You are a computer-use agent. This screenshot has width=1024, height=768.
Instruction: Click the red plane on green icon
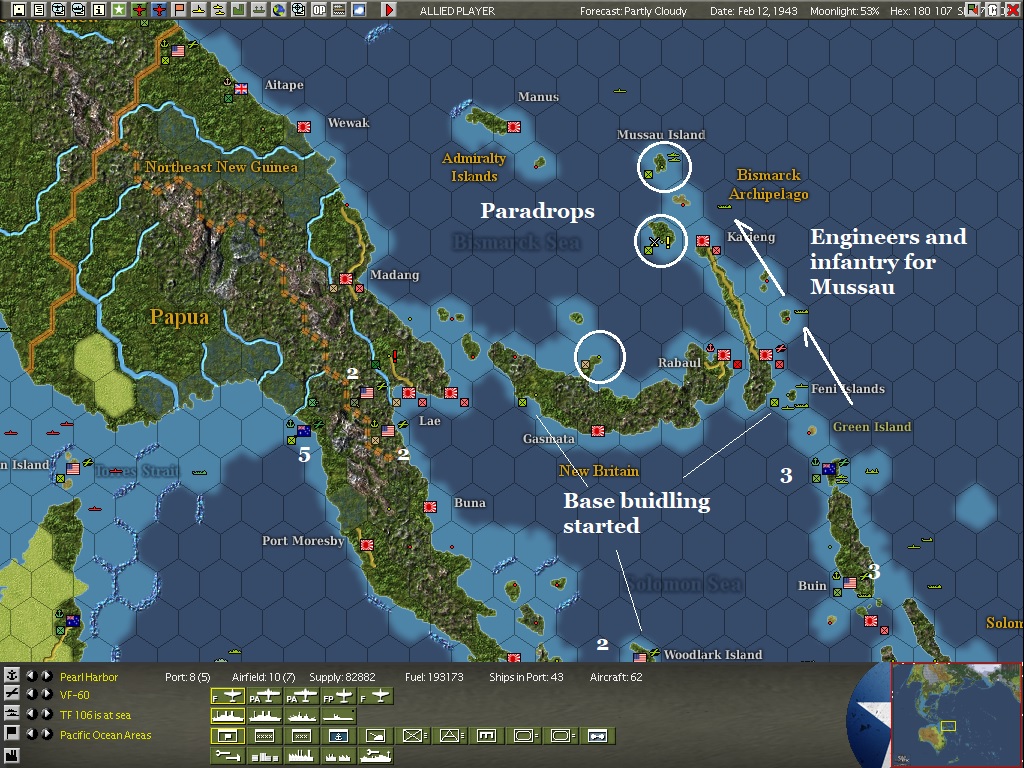(139, 10)
